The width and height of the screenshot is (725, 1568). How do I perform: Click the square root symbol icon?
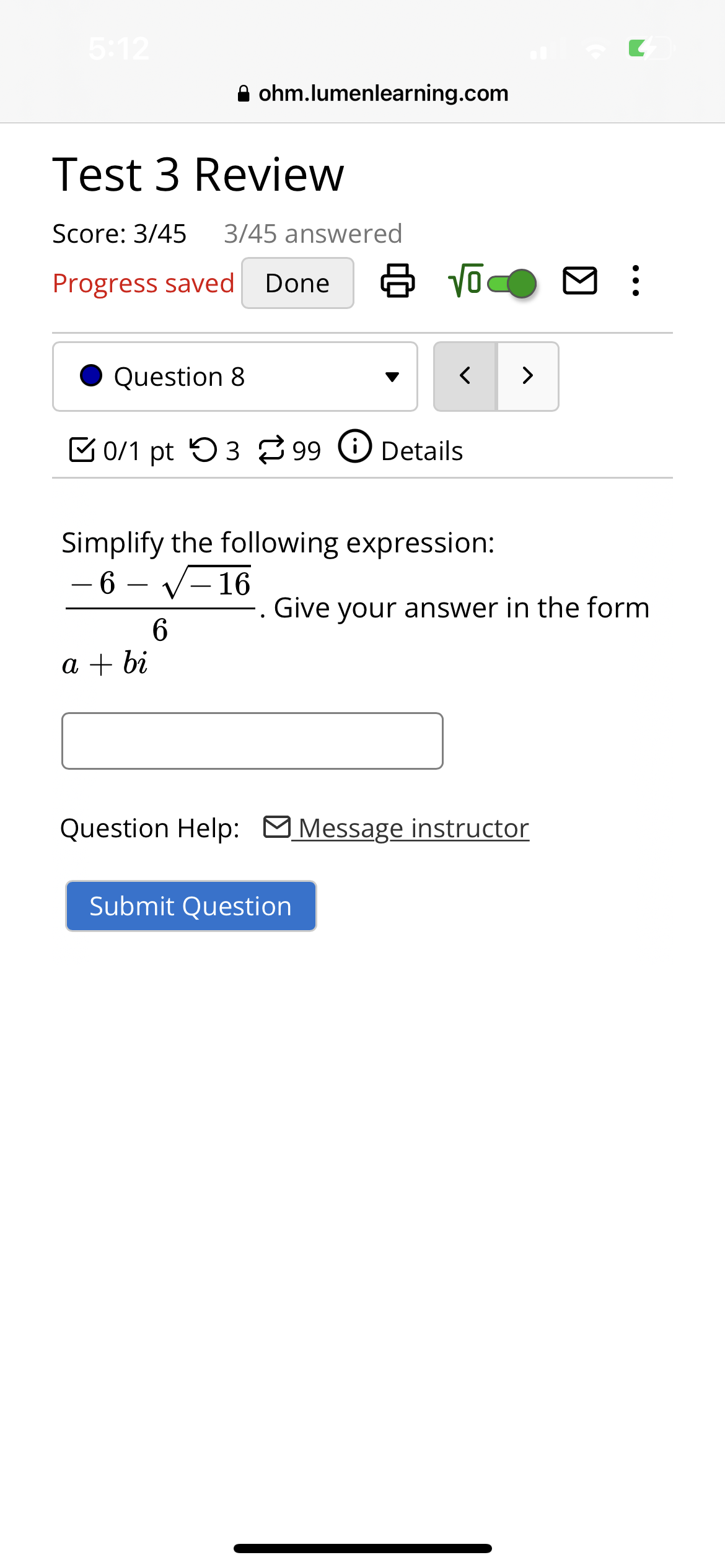(x=465, y=282)
